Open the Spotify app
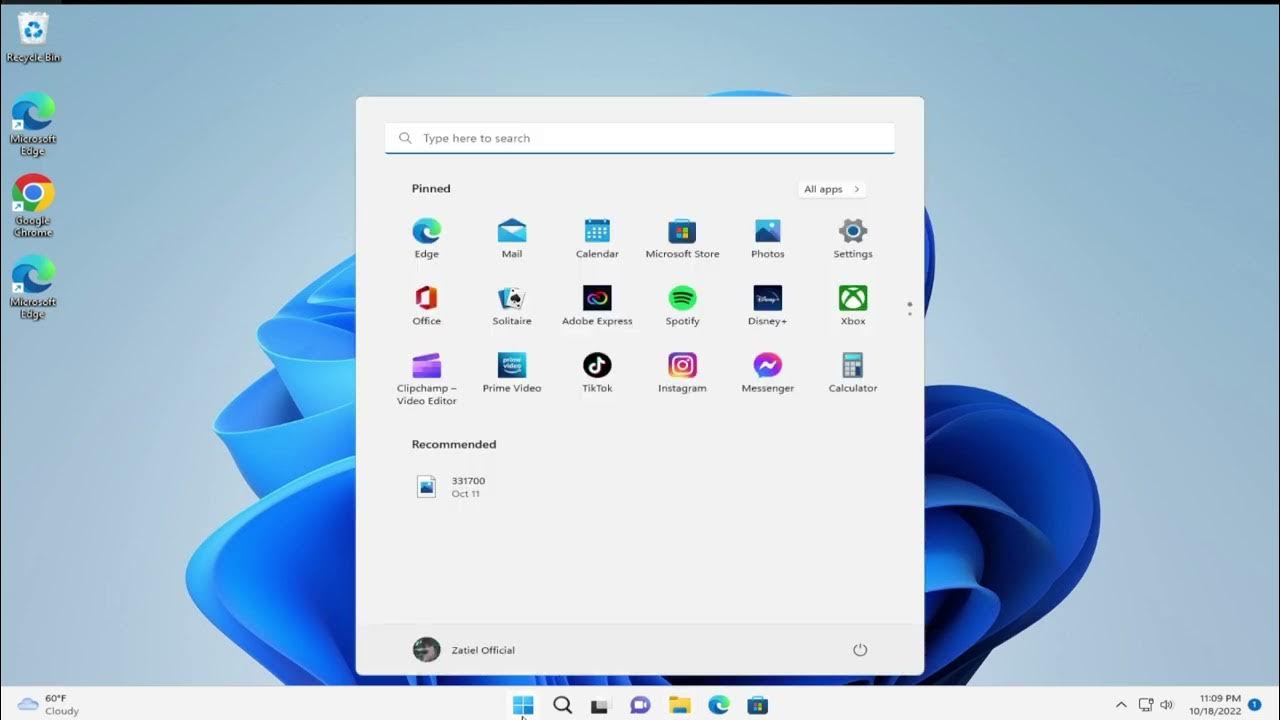Viewport: 1280px width, 720px height. point(682,306)
